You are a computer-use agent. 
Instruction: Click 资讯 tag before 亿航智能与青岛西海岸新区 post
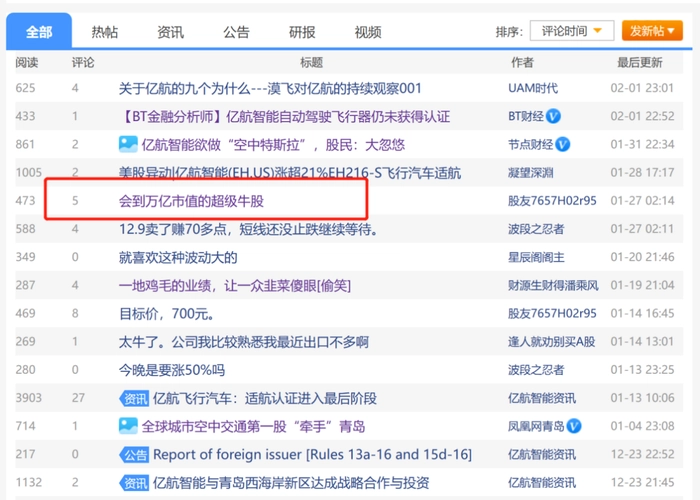134,482
